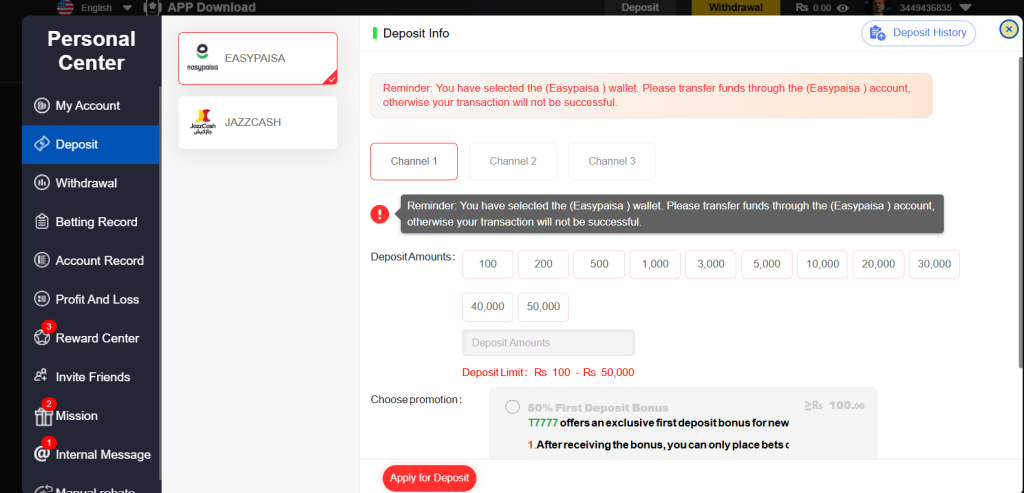Click the Withdrawal sidebar icon
Viewport: 1024px width, 493px height.
42,183
